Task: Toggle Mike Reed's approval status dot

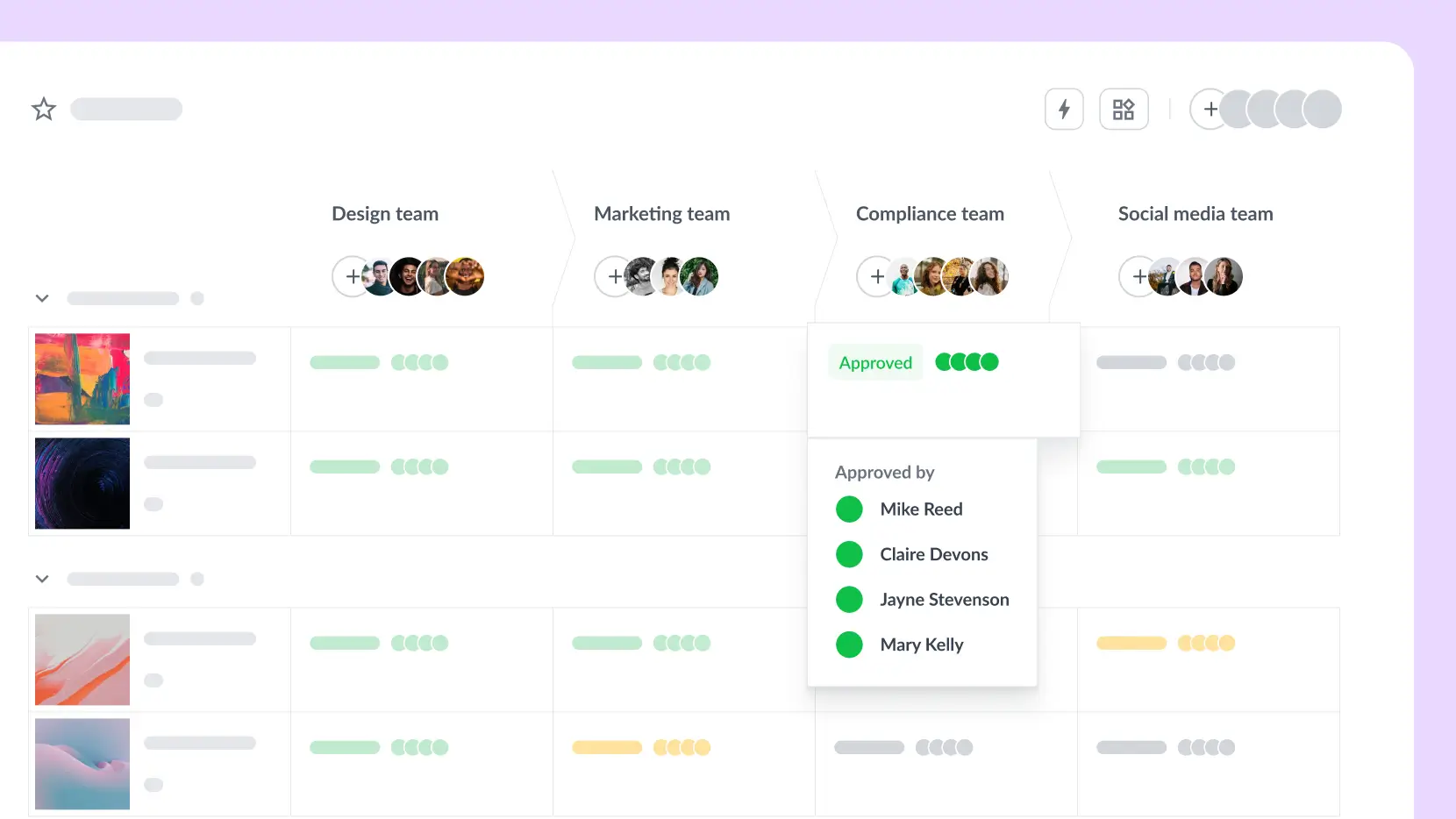Action: (x=849, y=509)
